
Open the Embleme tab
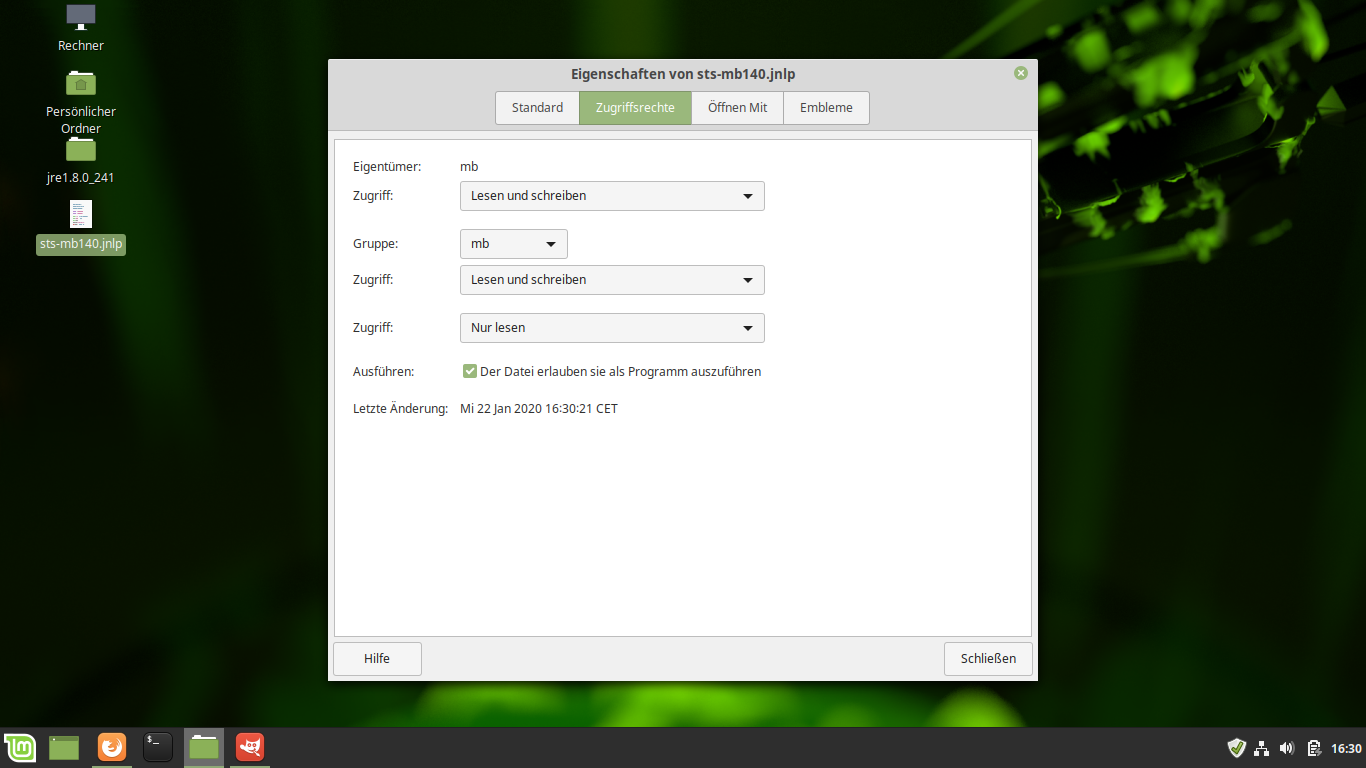(x=826, y=108)
